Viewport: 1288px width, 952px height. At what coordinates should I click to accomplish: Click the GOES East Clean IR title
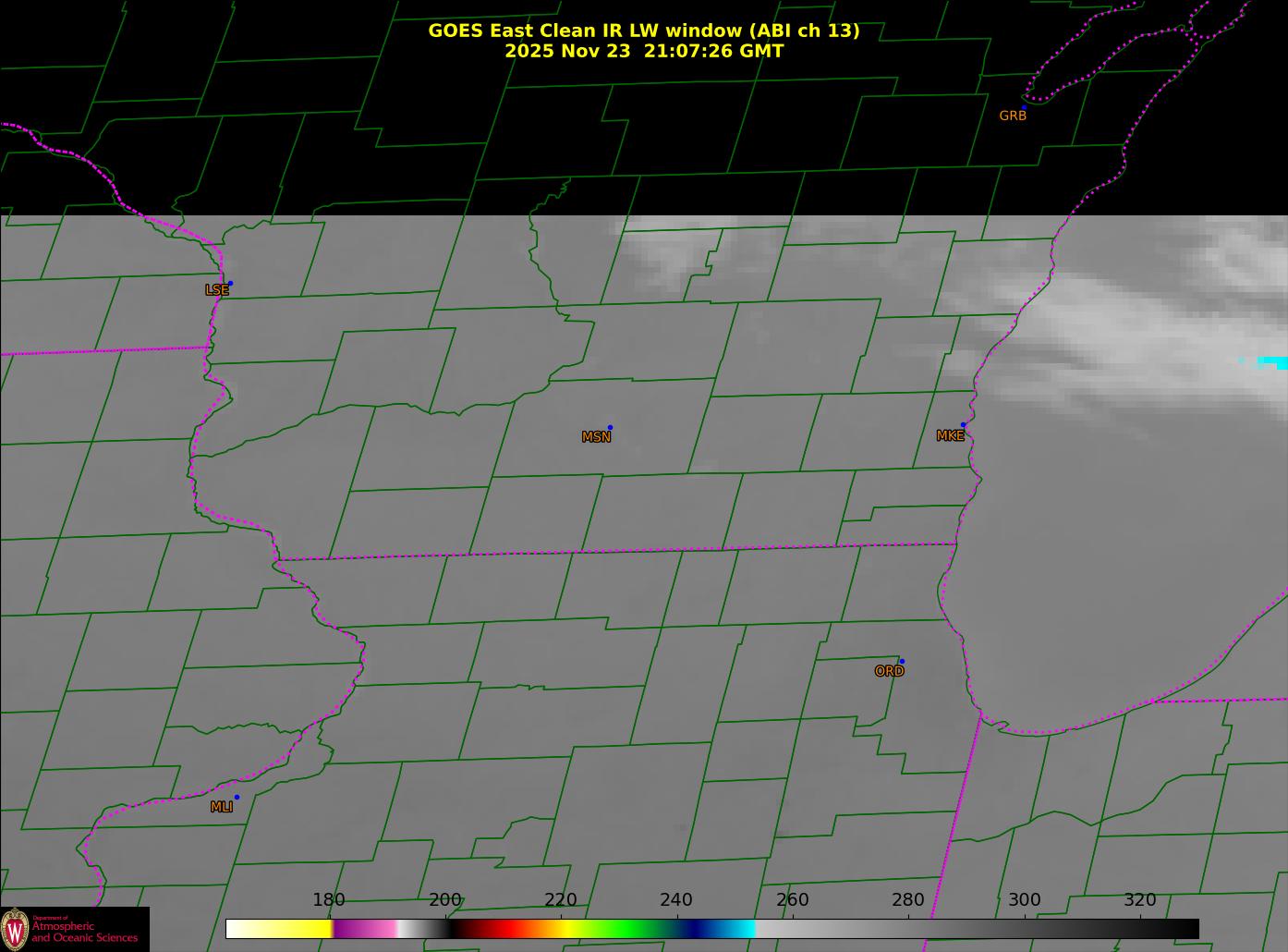coord(643,31)
